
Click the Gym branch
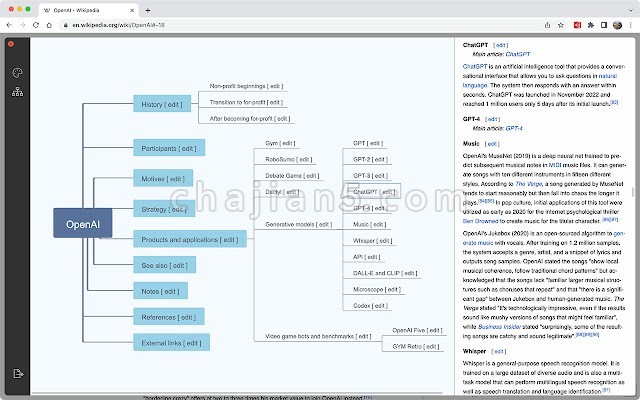coord(280,143)
